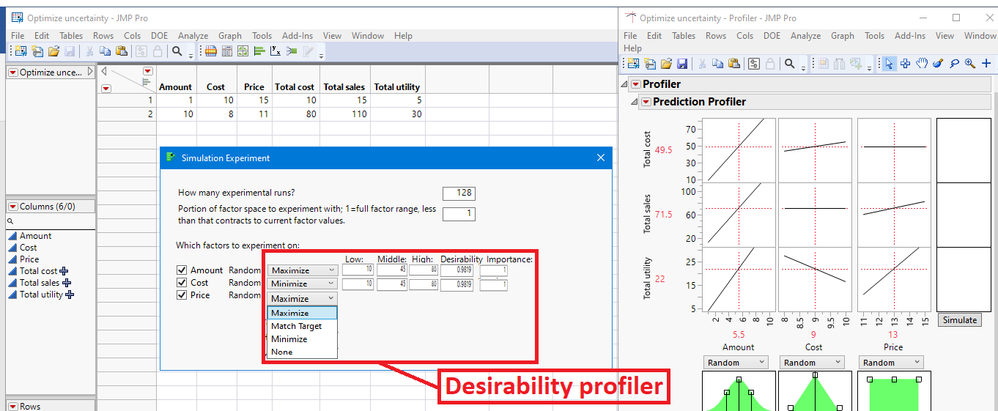
Task: Click the cell with value 110 in Total sales
Action: click(x=344, y=115)
